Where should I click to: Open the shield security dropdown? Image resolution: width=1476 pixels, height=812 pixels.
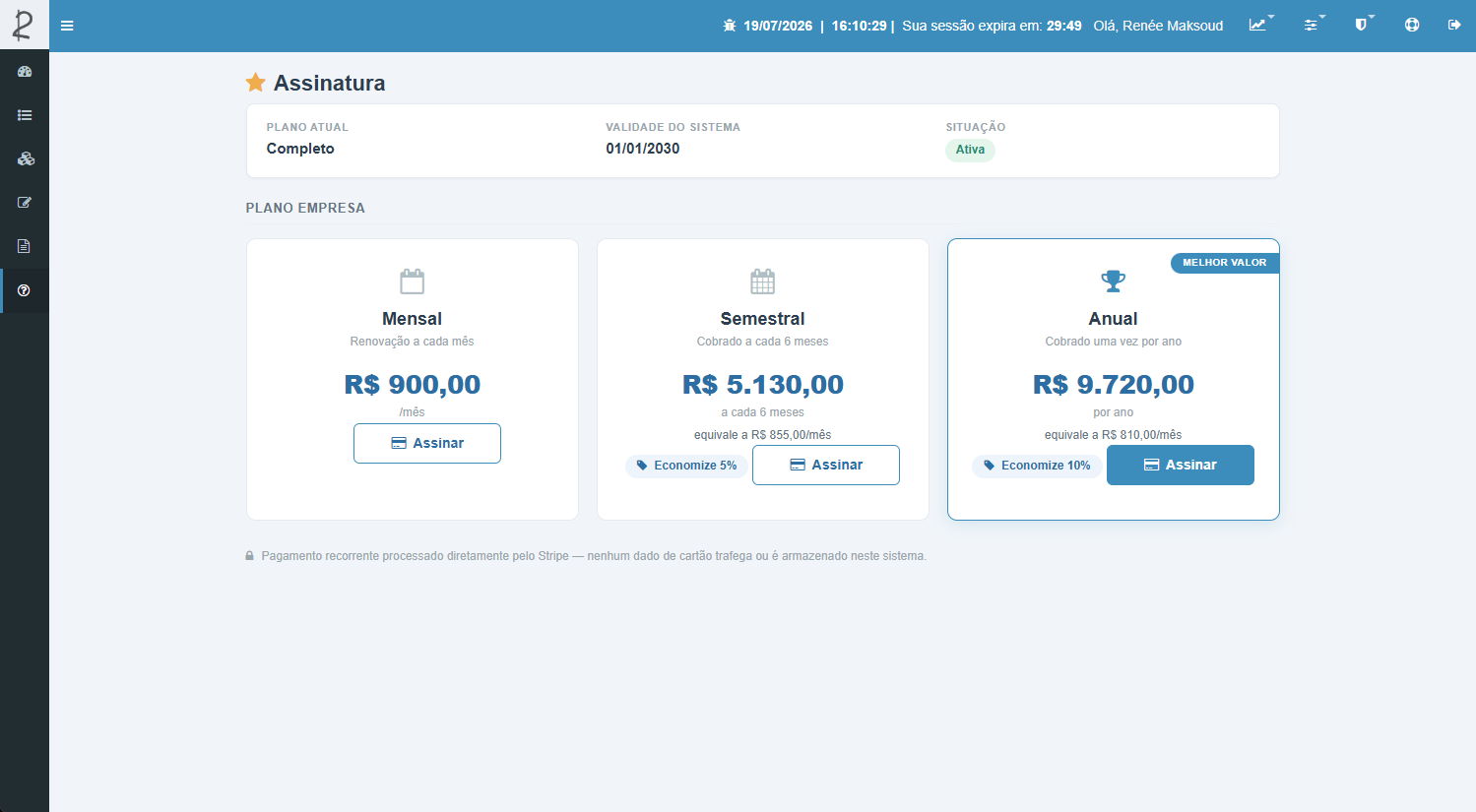(x=1364, y=25)
